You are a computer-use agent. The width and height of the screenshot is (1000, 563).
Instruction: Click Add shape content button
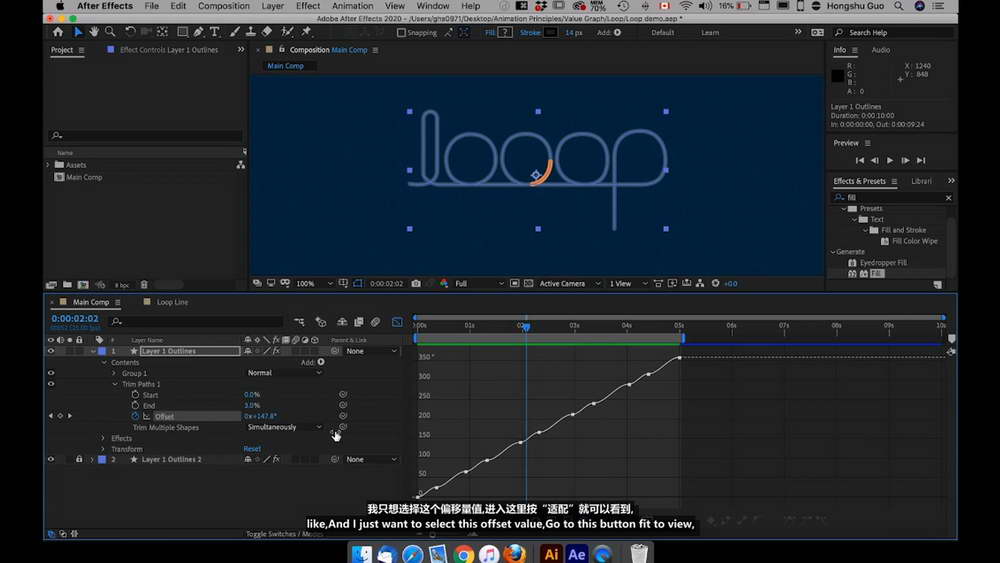coord(321,362)
